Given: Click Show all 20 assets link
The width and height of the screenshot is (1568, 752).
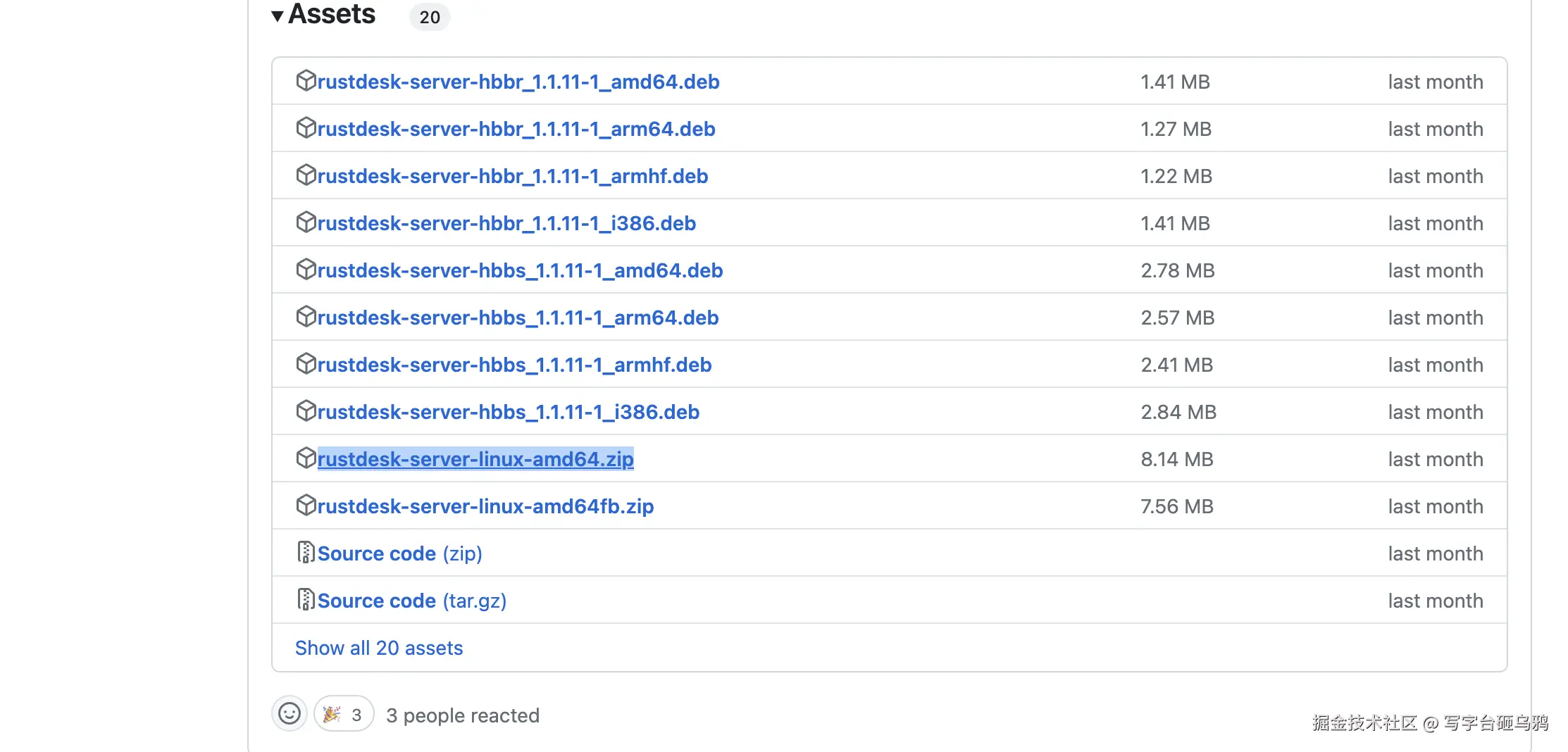Looking at the screenshot, I should click(x=379, y=648).
